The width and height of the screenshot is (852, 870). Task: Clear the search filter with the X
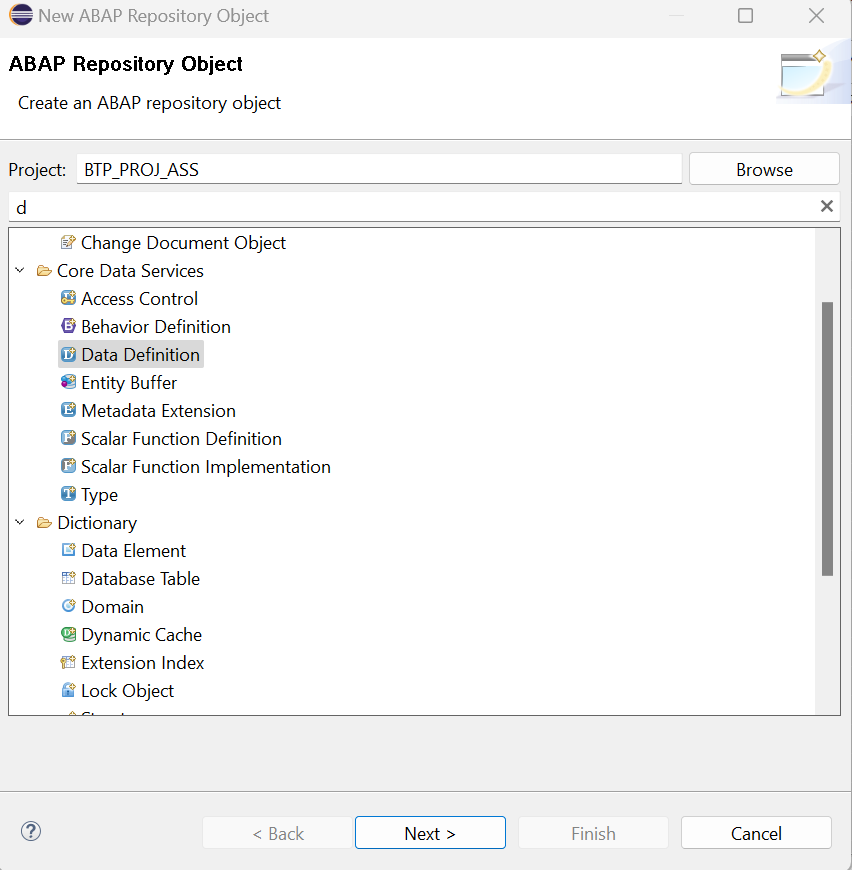tap(827, 206)
